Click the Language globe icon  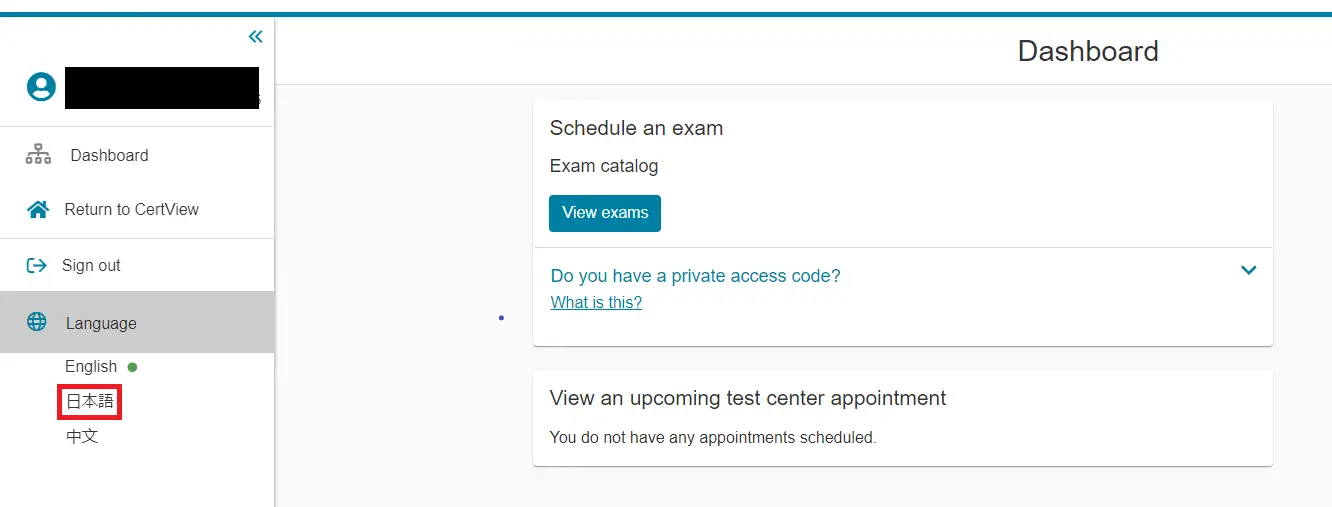pos(37,322)
